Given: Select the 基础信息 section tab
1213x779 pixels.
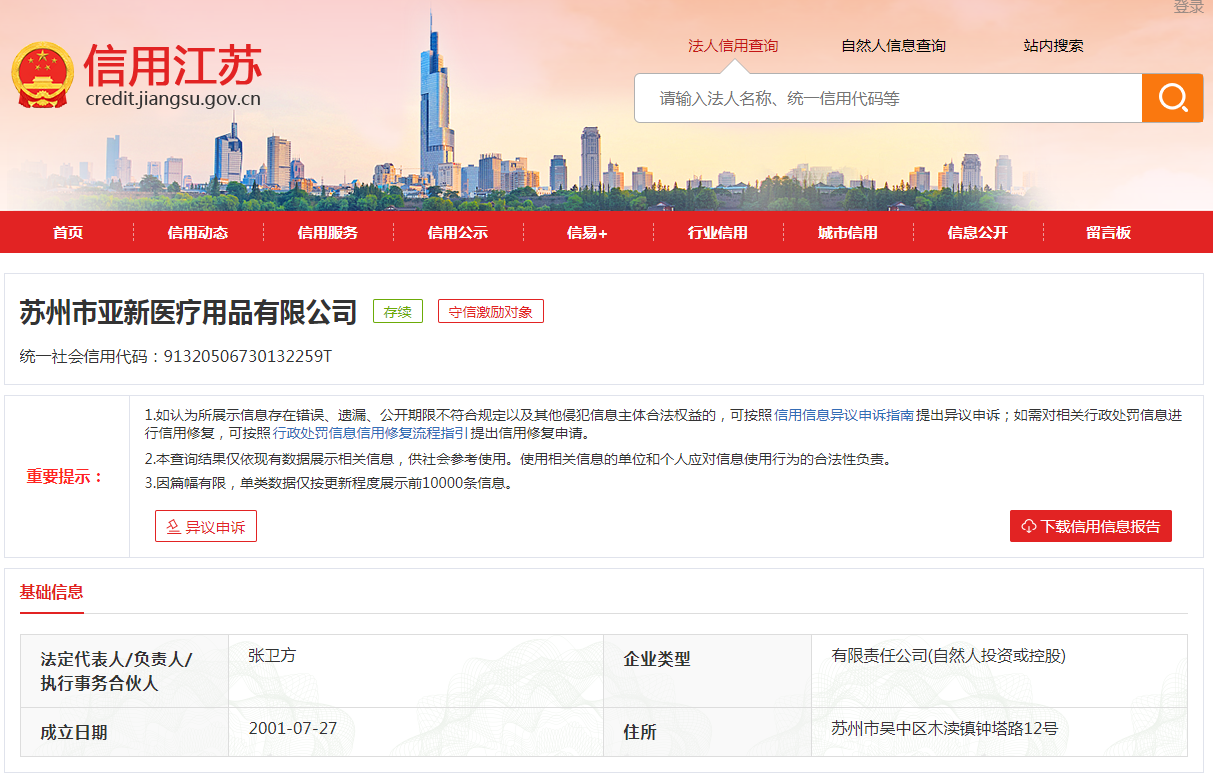Looking at the screenshot, I should [52, 592].
